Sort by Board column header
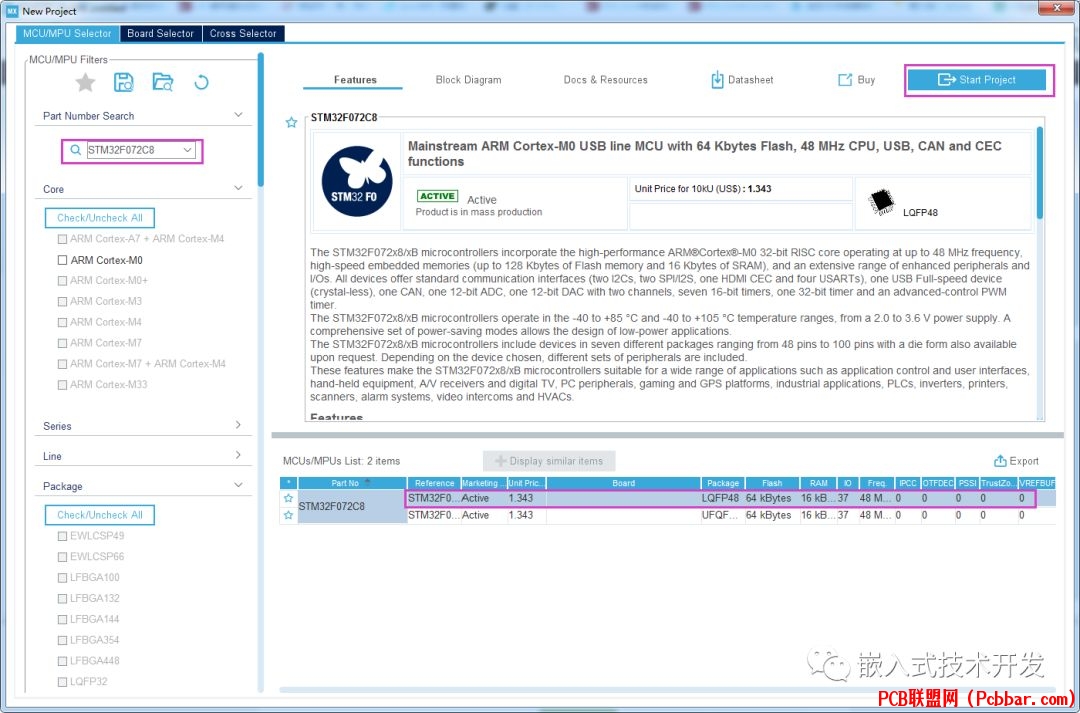Viewport: 1080px width, 713px height. click(x=623, y=483)
